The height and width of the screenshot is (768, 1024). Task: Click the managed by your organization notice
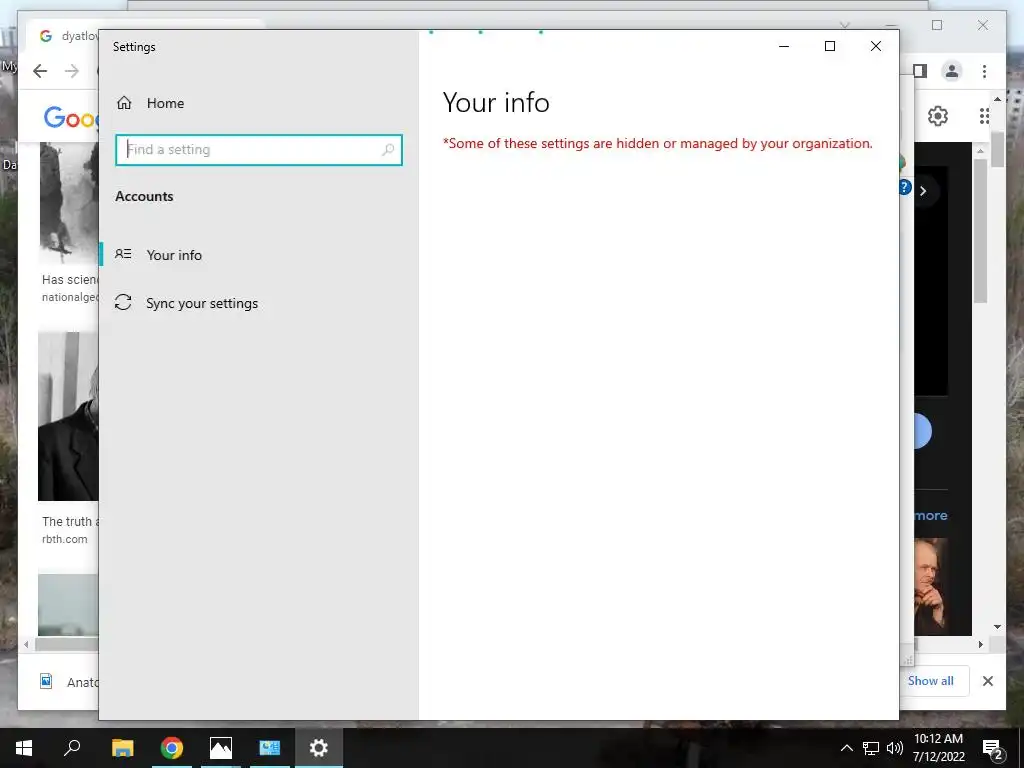[658, 143]
